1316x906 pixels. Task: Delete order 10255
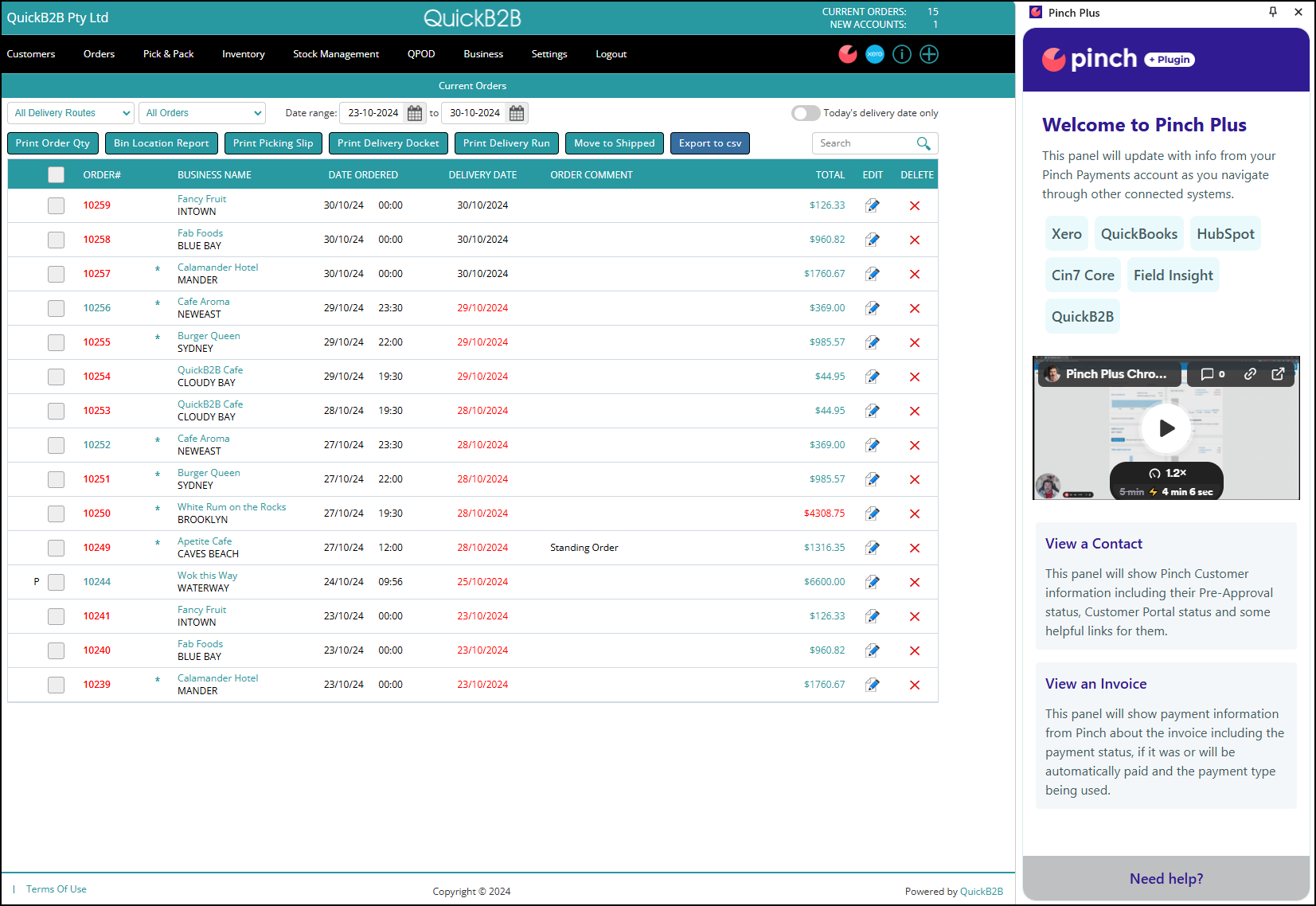click(x=915, y=342)
